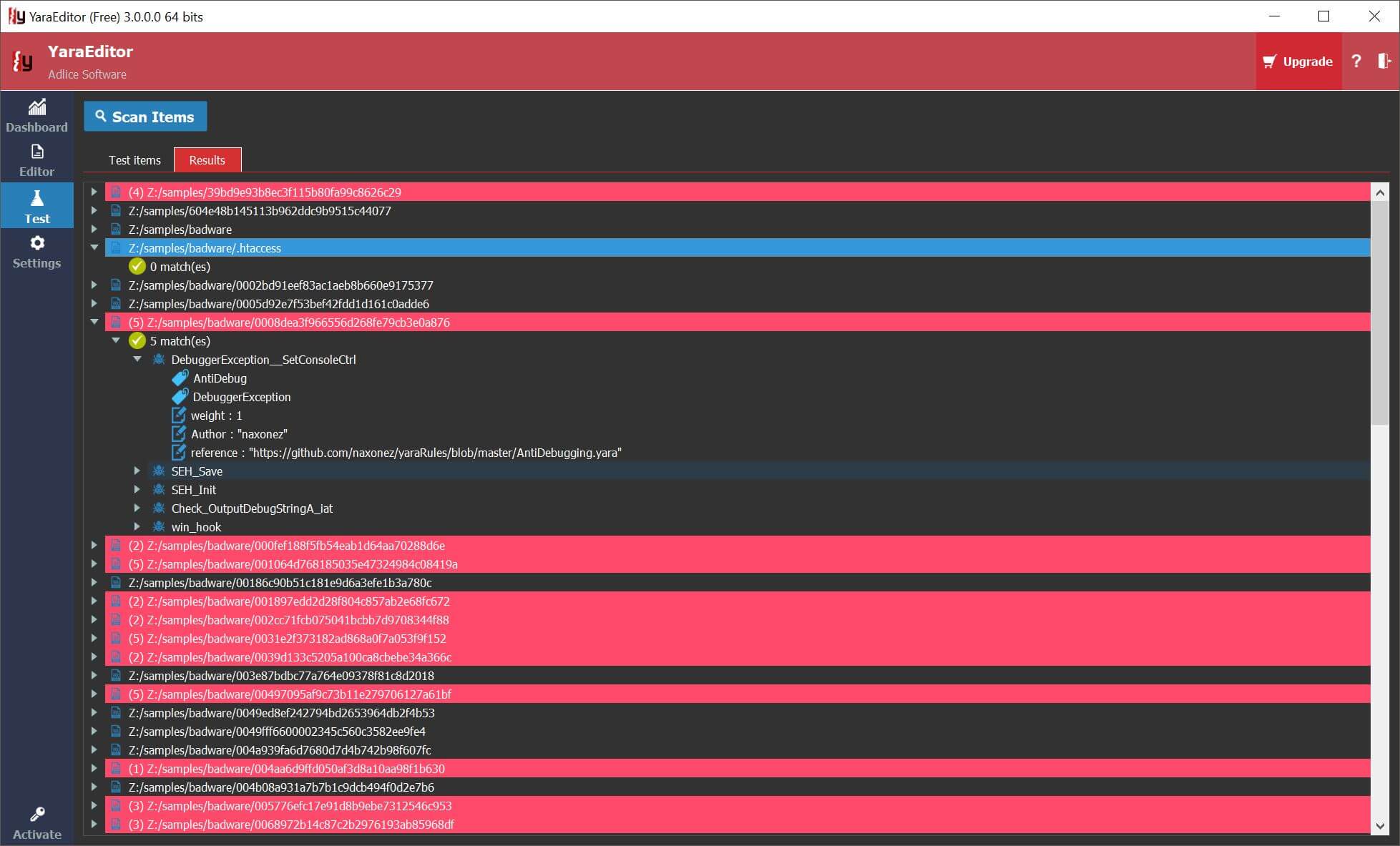Image resolution: width=1400 pixels, height=846 pixels.
Task: Collapse the .htaccess sample entry
Action: 94,248
